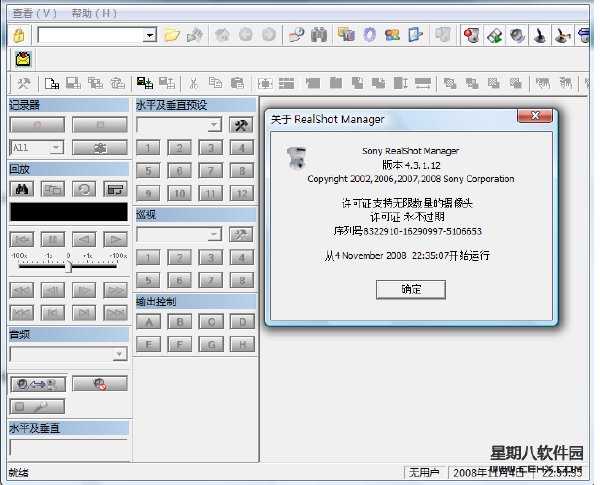Click the pan and tilt input field

(69, 448)
